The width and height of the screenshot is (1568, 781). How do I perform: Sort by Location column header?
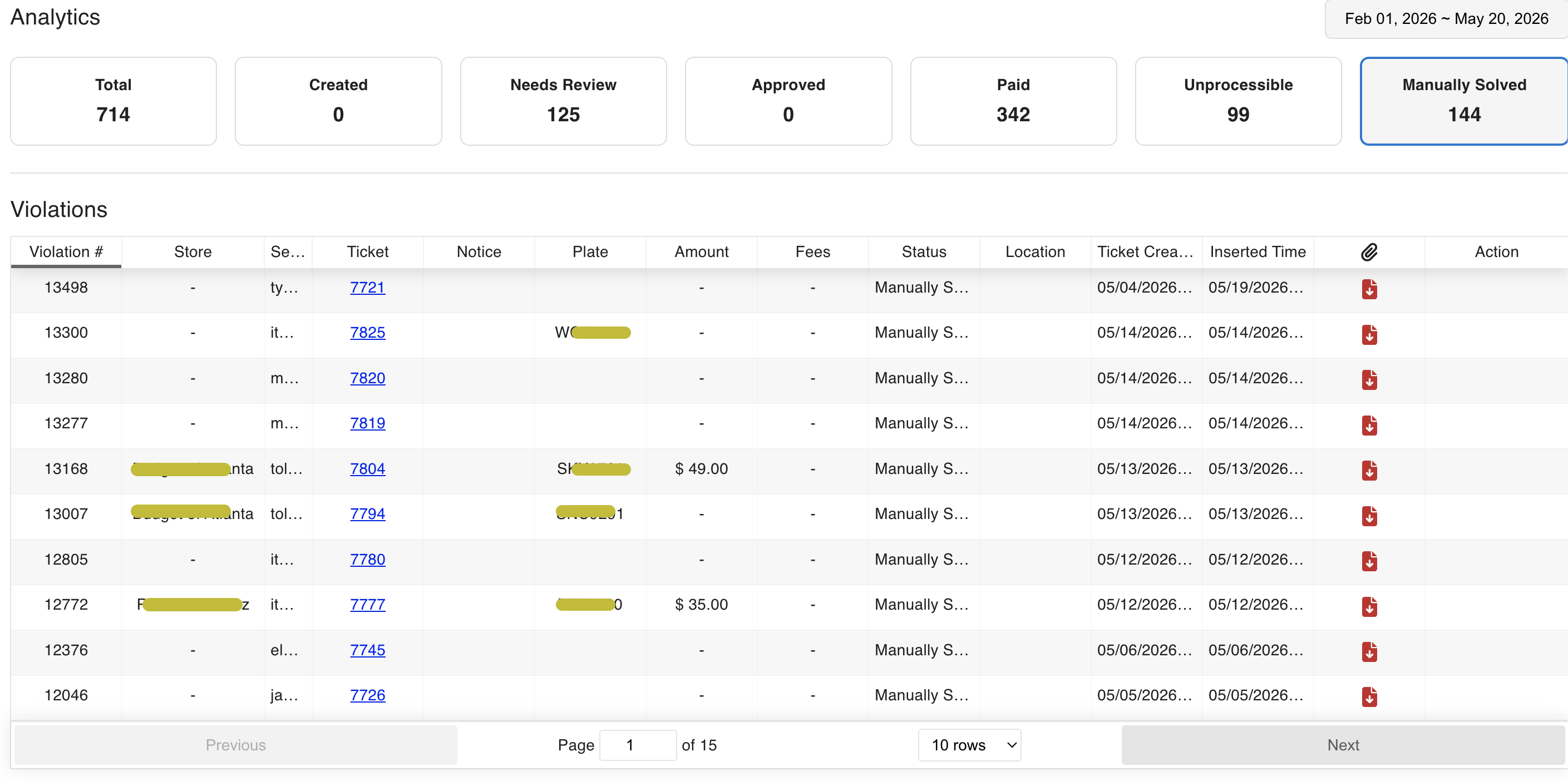[x=1035, y=252]
